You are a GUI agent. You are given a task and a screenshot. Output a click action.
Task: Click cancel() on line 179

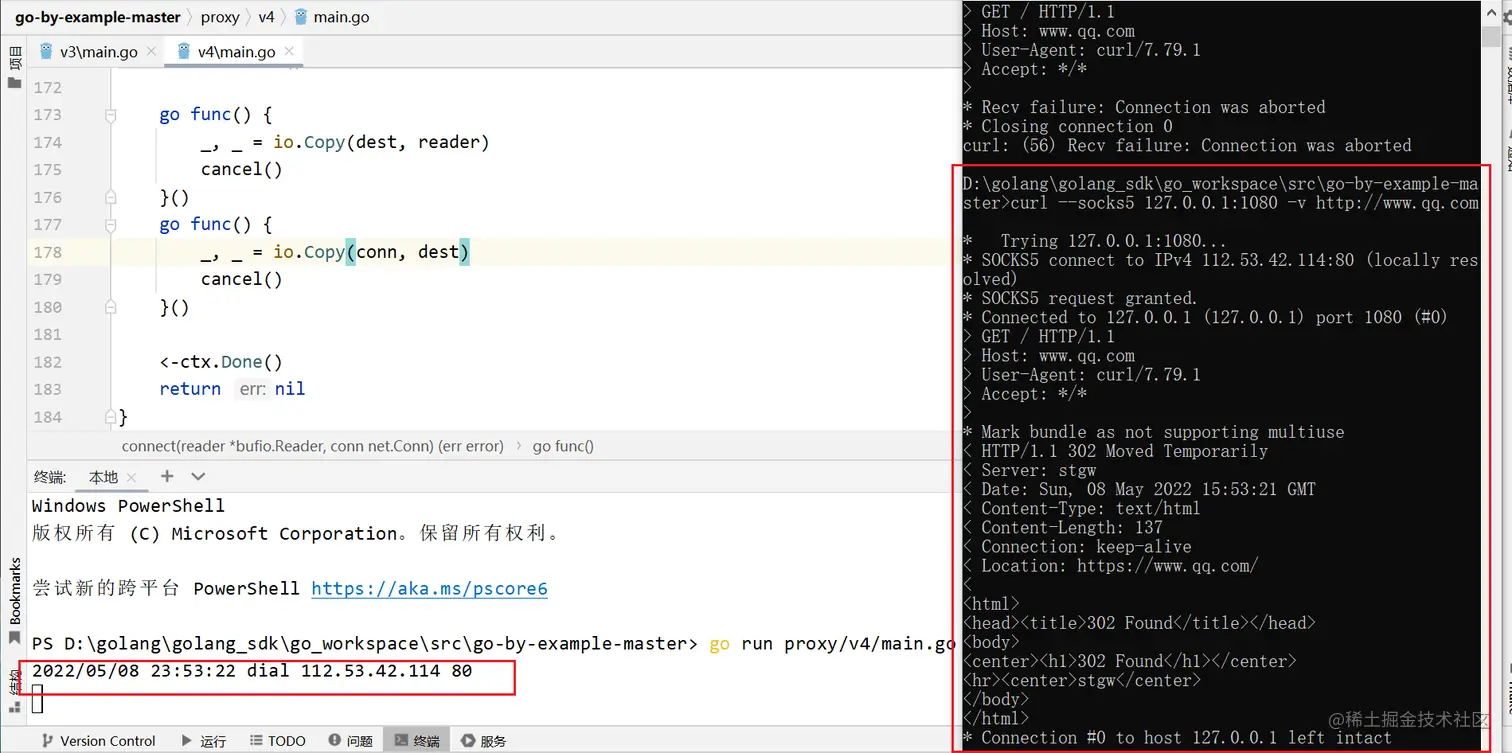pyautogui.click(x=242, y=280)
